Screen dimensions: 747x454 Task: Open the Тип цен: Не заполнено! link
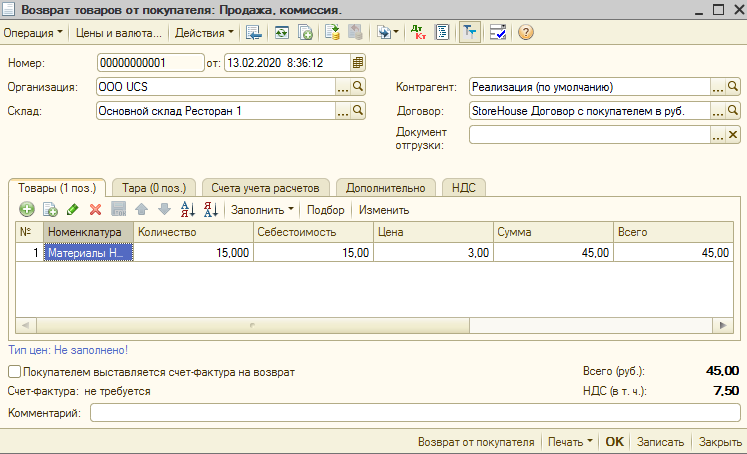[x=68, y=350]
